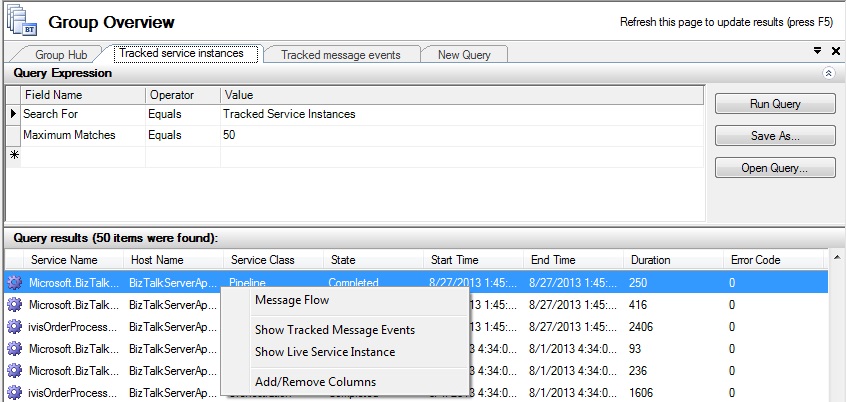This screenshot has height=402, width=846.
Task: Click the current row arrow indicator beside Search For
Action: tap(14, 114)
